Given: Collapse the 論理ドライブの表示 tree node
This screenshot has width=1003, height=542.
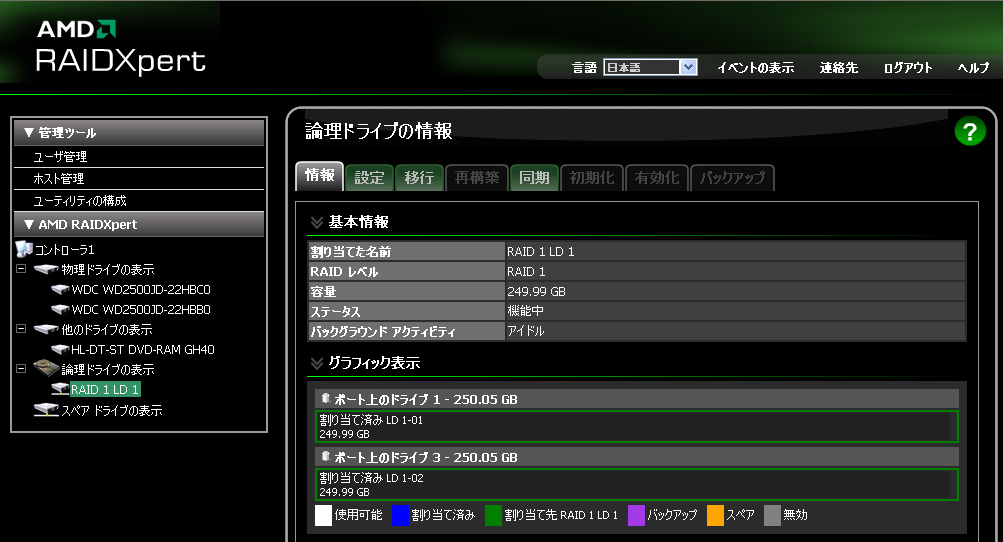Looking at the screenshot, I should [x=21, y=369].
